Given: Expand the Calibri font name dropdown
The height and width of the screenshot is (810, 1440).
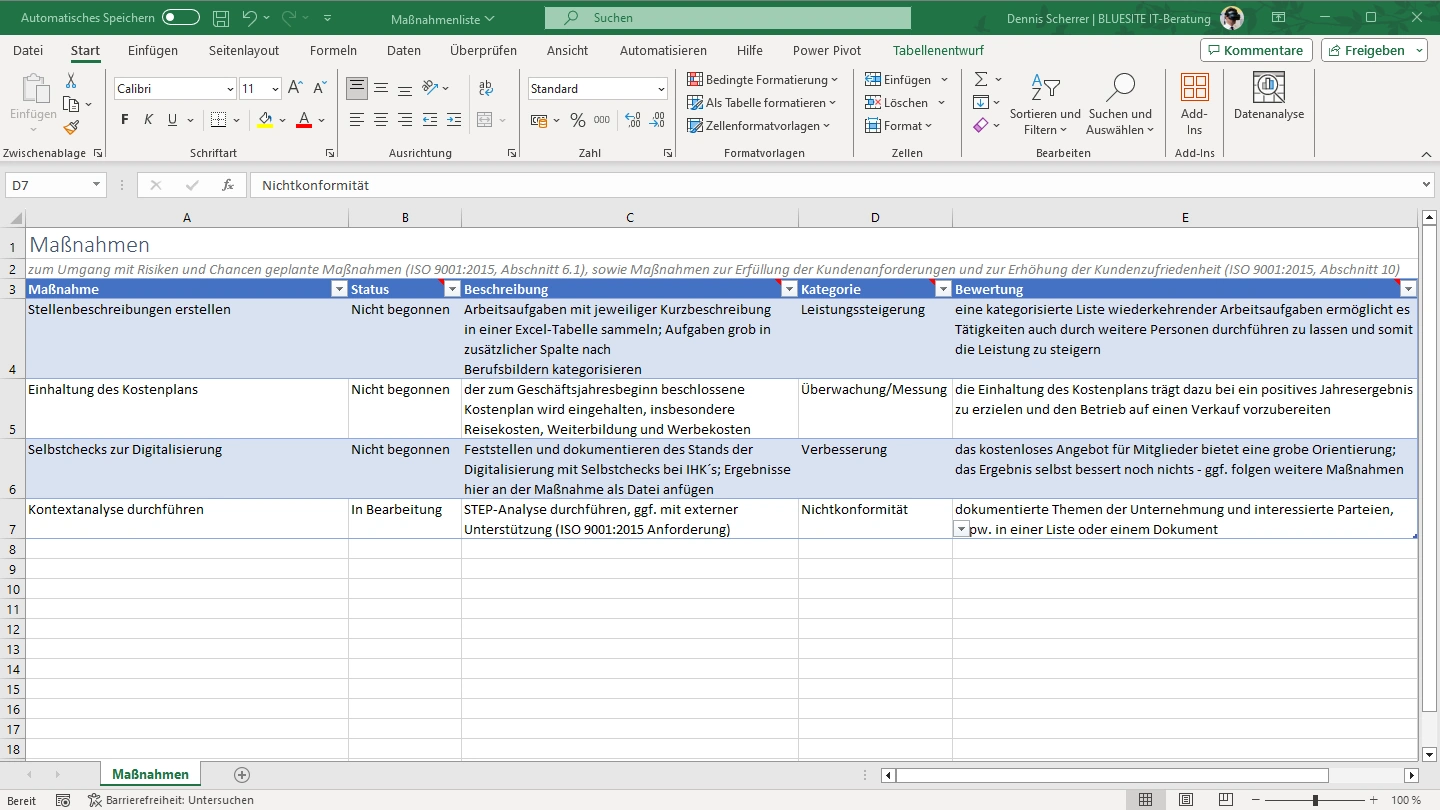Looking at the screenshot, I should pos(230,89).
